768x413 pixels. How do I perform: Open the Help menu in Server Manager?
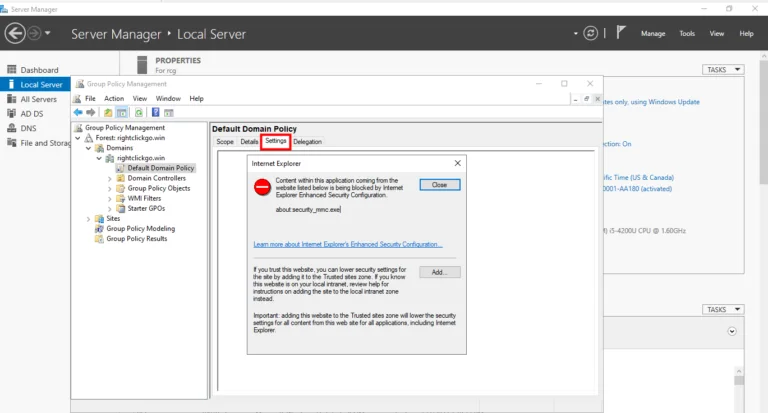746,34
